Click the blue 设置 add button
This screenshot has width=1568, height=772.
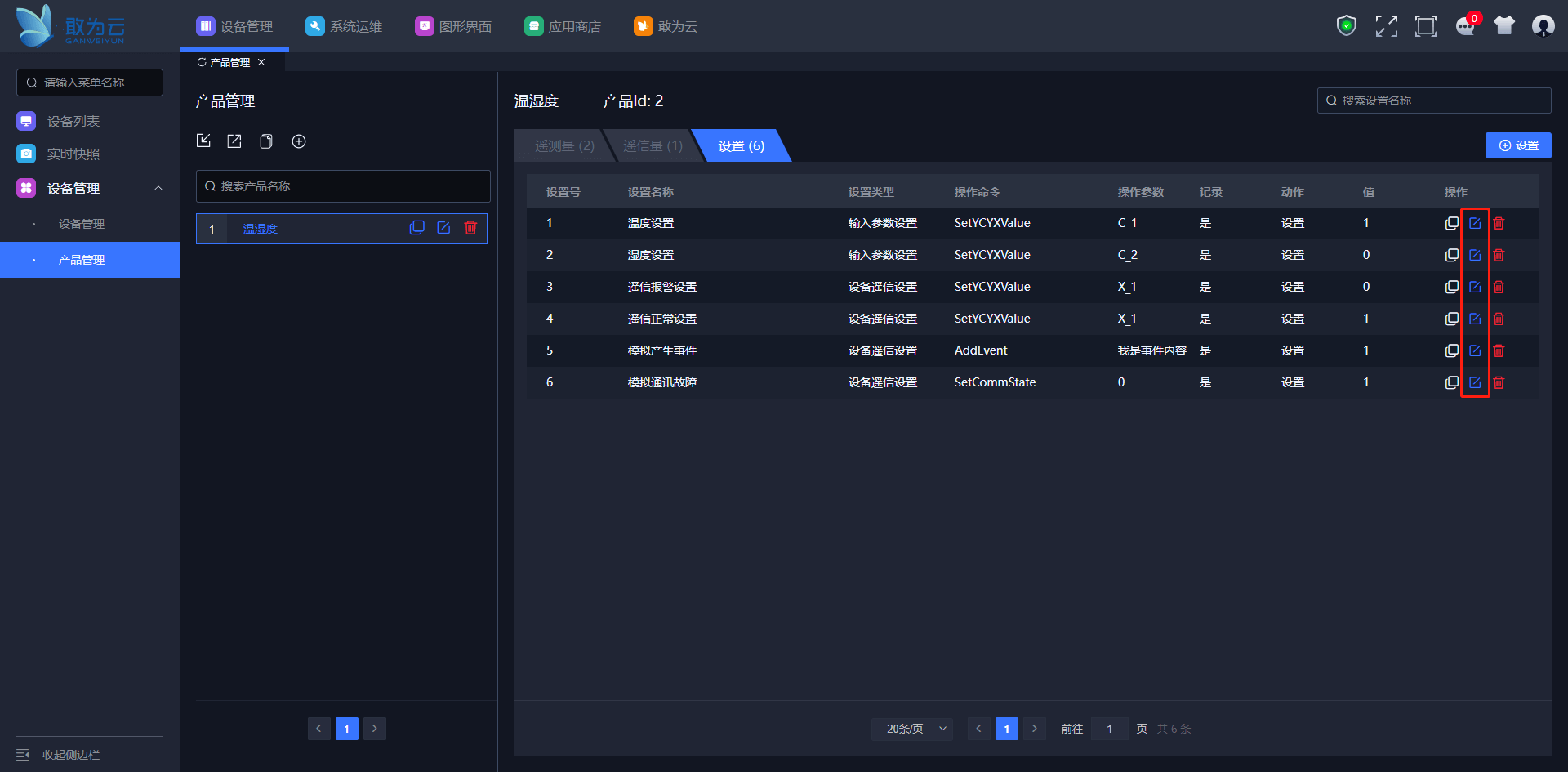click(x=1517, y=145)
